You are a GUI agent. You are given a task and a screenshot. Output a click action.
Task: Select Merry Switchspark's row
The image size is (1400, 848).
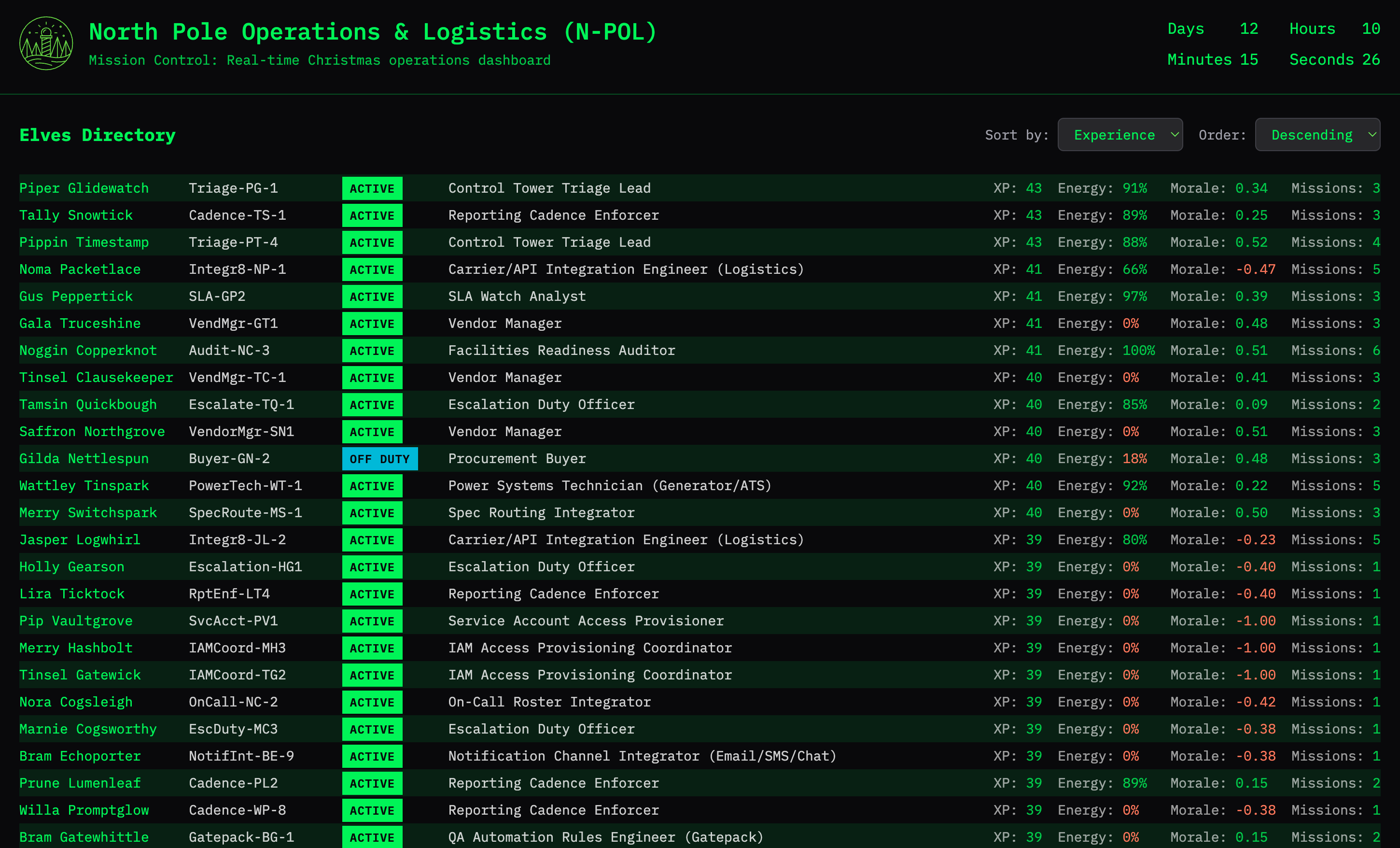pos(88,512)
